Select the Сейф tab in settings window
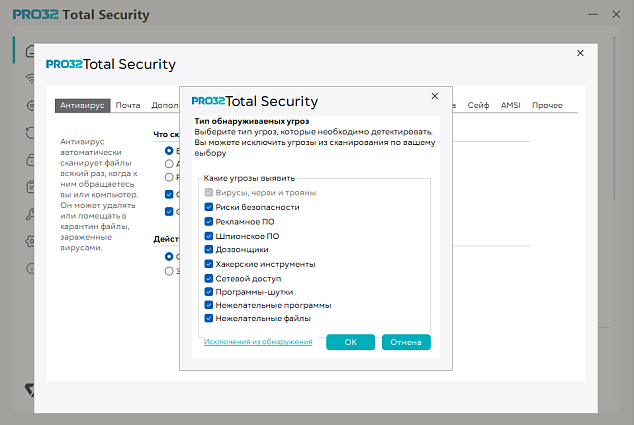Screen dimensions: 634x425 (478, 106)
